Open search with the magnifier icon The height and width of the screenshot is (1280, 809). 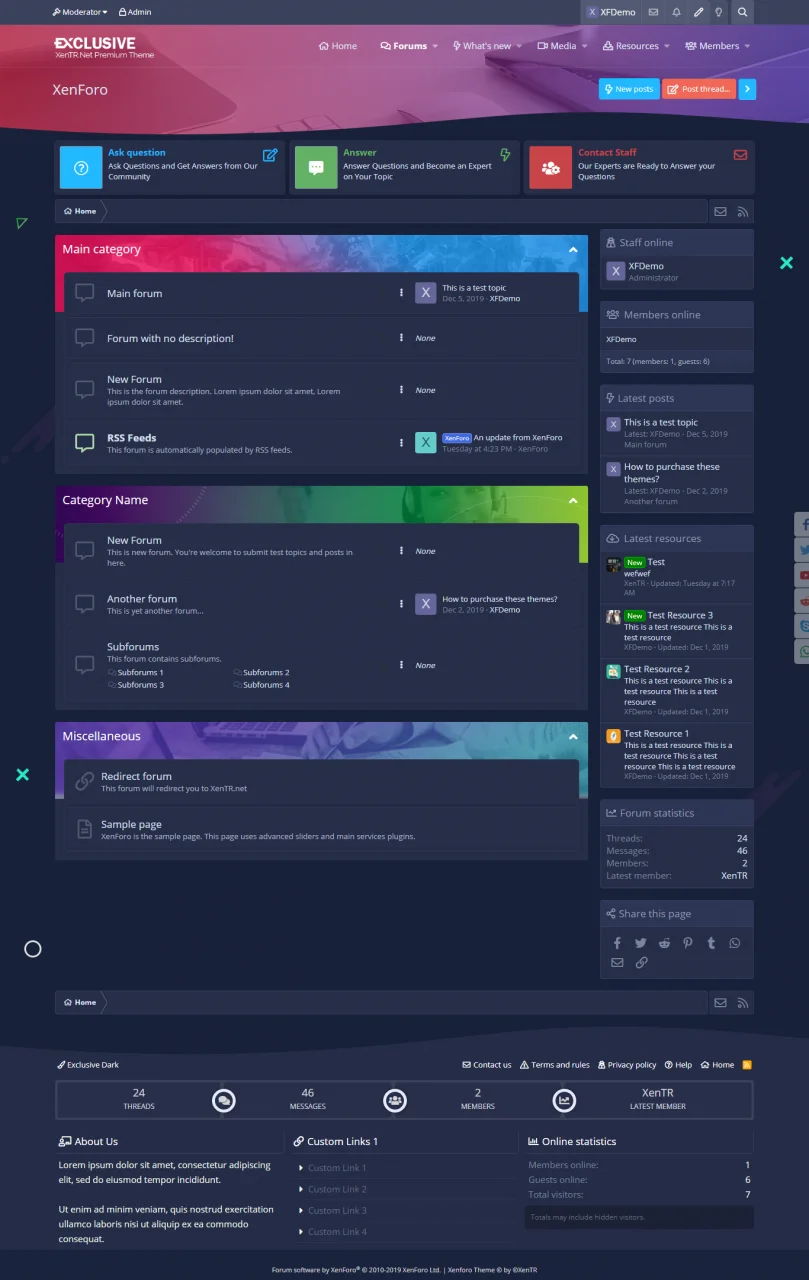pos(742,12)
